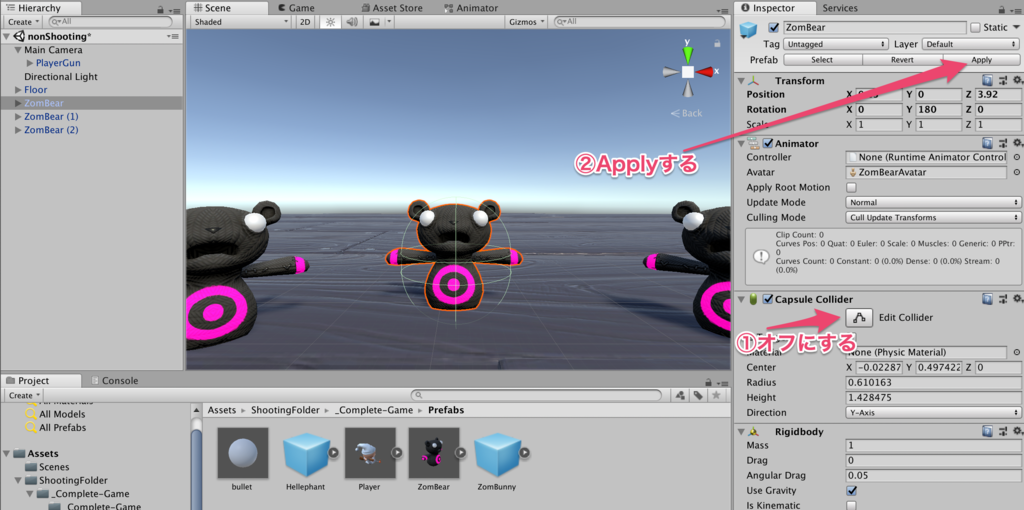Open Animator component help book icon
Viewport: 1024px width, 510px height.
coord(987,144)
